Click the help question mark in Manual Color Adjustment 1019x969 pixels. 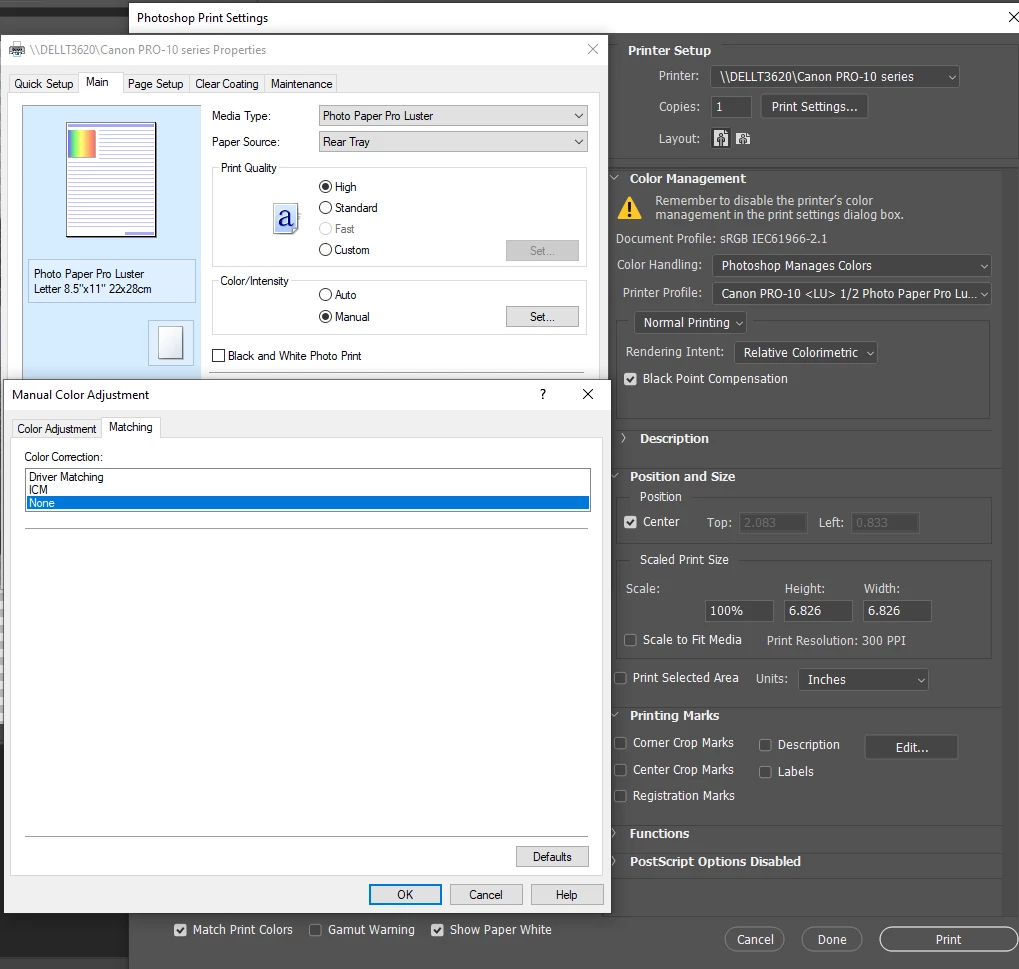(543, 394)
